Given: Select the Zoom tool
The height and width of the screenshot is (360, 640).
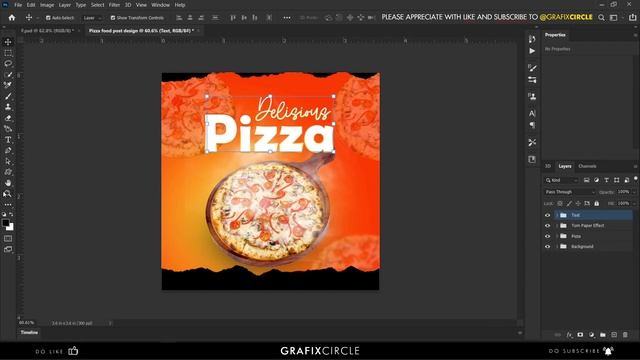Looking at the screenshot, I should (x=8, y=193).
